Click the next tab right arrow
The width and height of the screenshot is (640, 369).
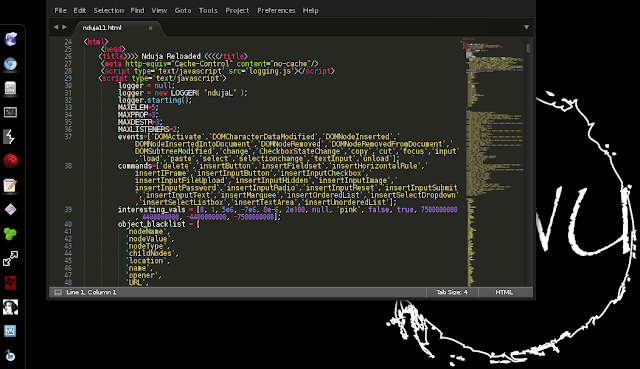[64, 27]
